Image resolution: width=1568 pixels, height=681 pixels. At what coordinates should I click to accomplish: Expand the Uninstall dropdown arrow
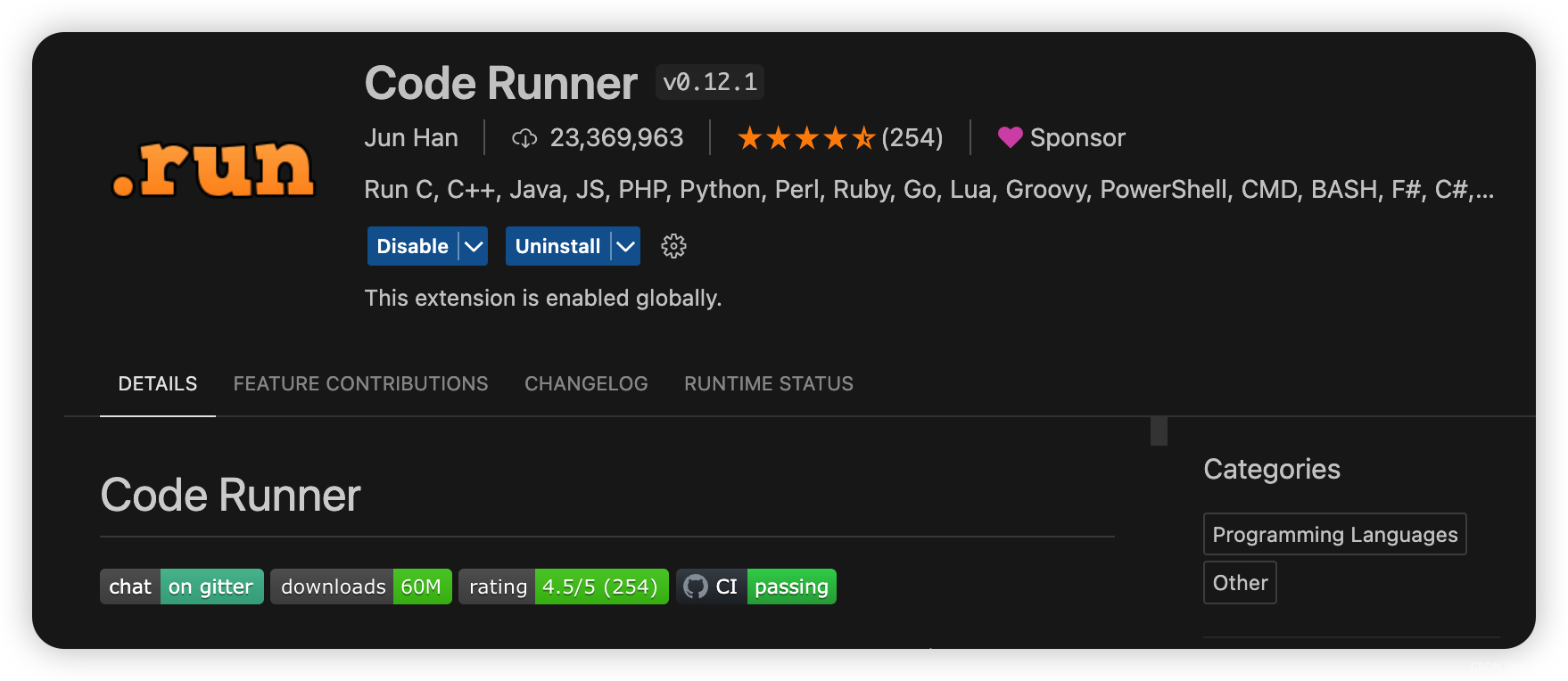tap(626, 246)
